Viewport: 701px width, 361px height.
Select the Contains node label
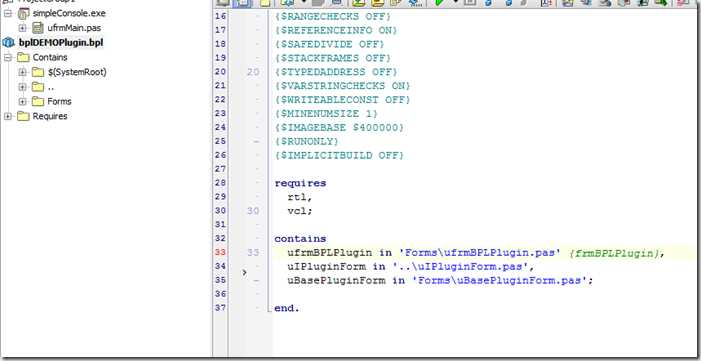[50, 57]
